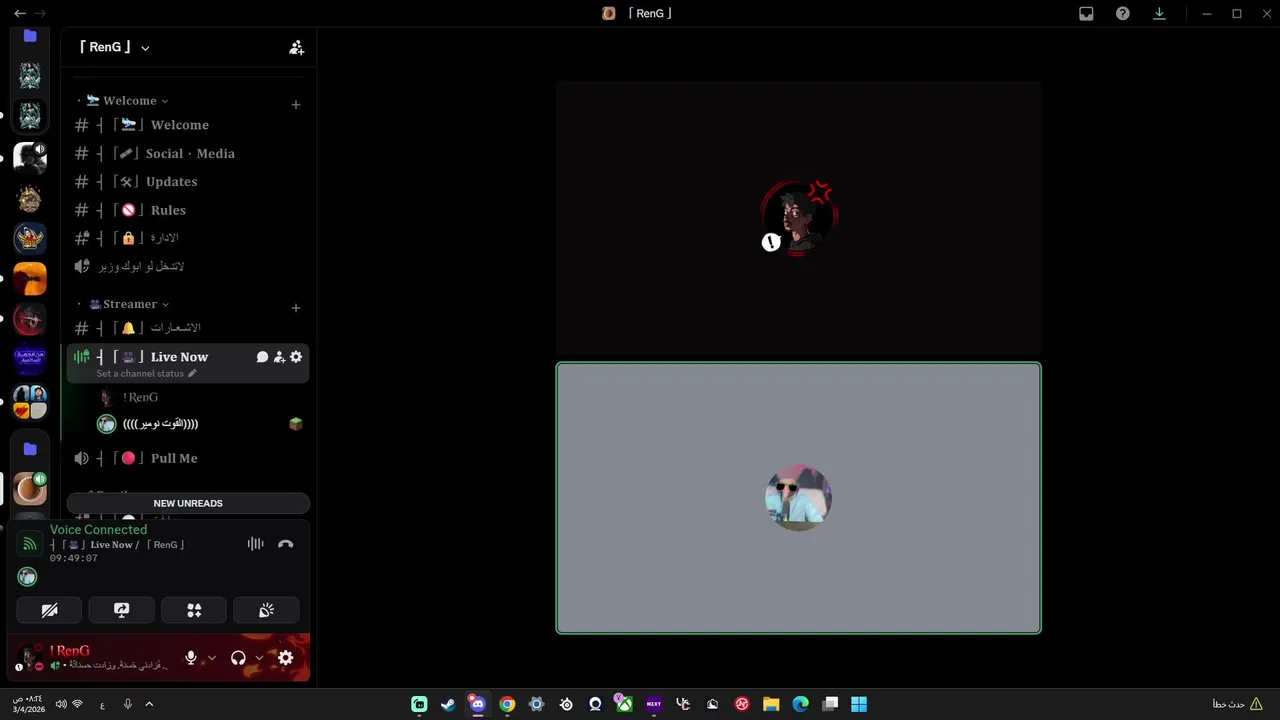Open the Updates channel
The width and height of the screenshot is (1280, 720).
pos(188,182)
